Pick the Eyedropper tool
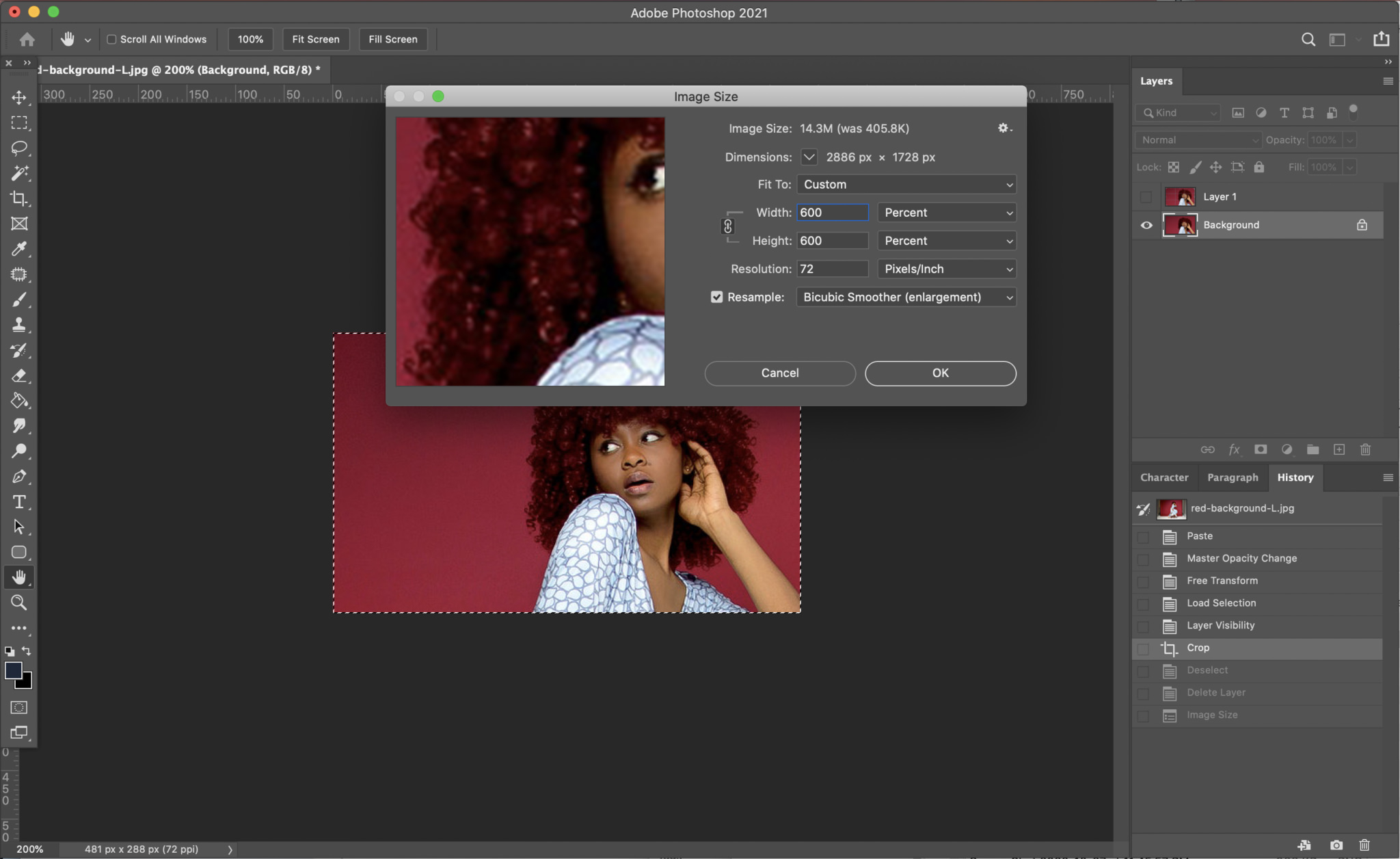The height and width of the screenshot is (859, 1400). click(18, 249)
